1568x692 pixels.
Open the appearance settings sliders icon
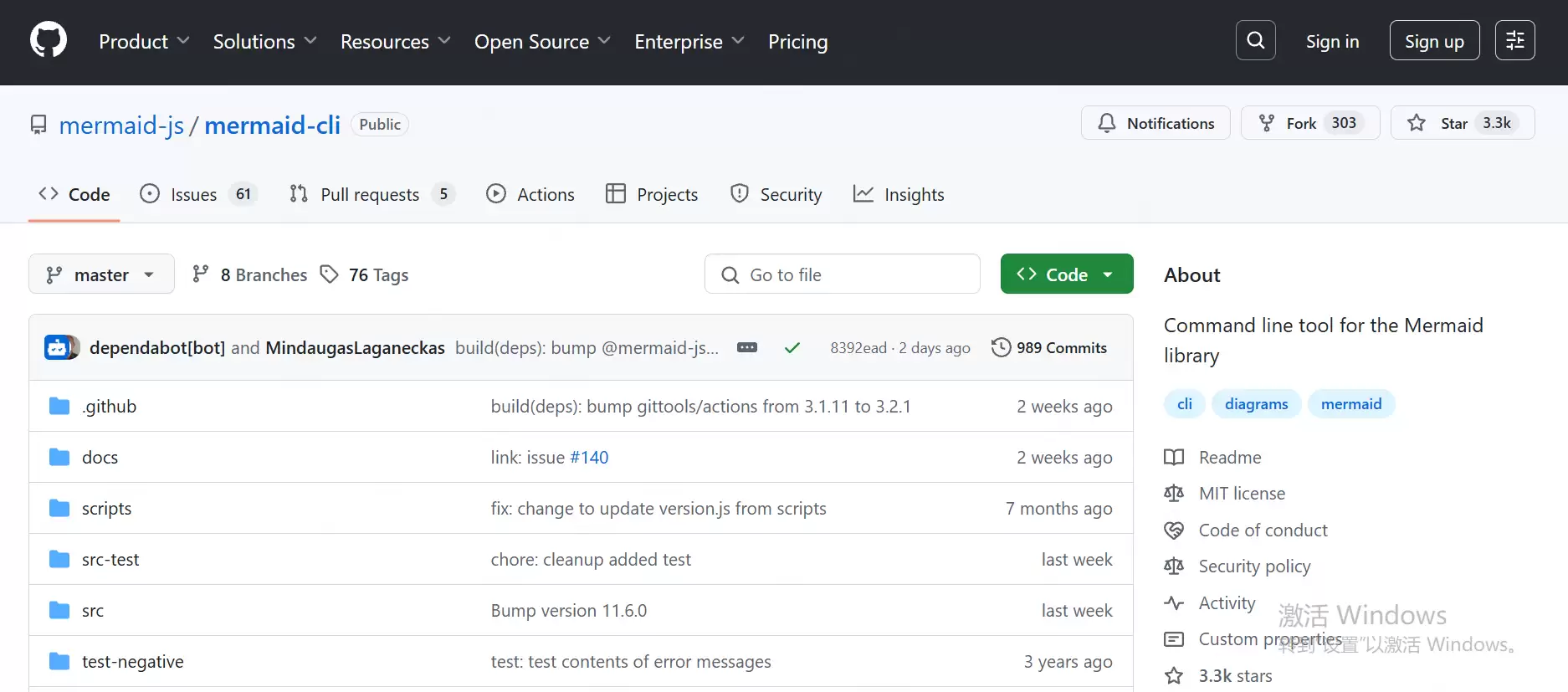(x=1514, y=40)
